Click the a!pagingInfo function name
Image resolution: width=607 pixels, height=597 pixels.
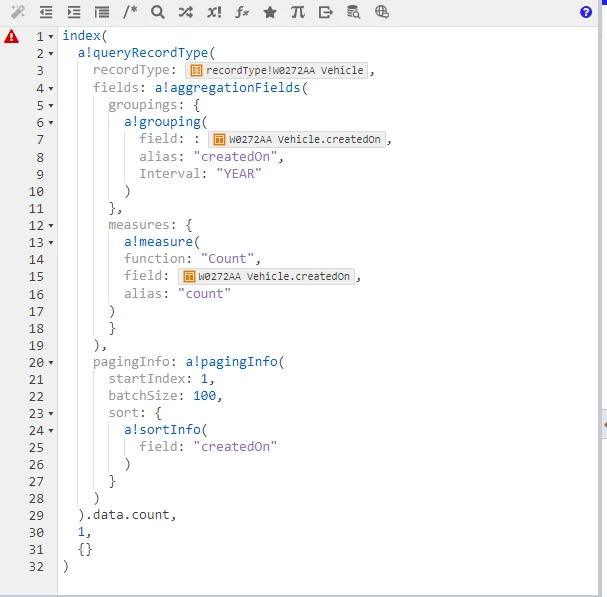231,362
